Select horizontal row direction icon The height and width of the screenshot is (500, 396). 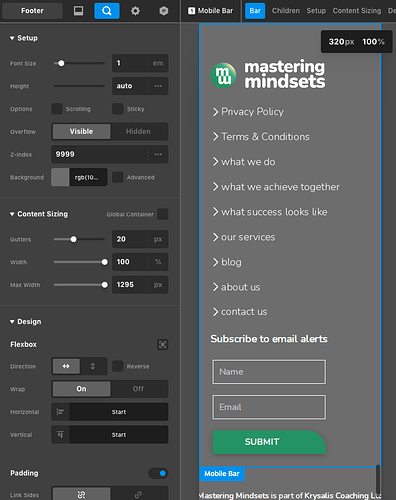pos(66,366)
